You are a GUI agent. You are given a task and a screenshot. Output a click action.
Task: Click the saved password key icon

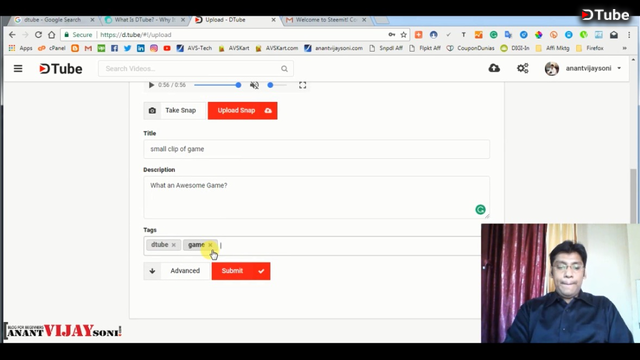[x=391, y=35]
